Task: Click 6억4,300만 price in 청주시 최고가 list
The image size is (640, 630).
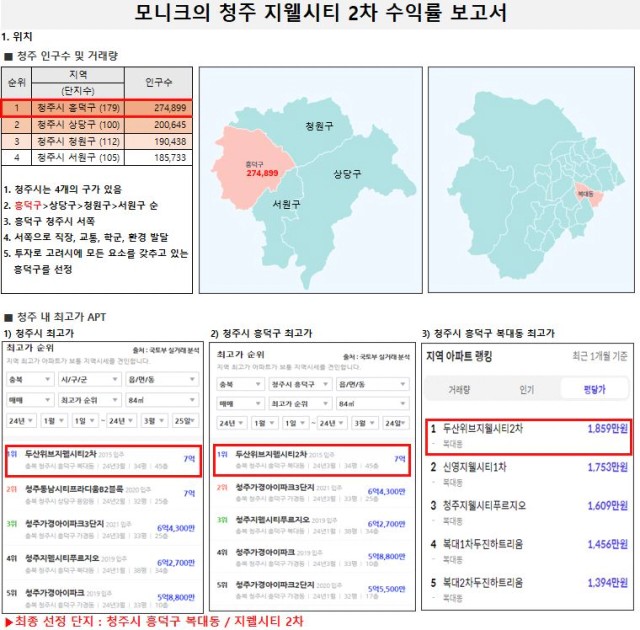Action: (x=176, y=528)
